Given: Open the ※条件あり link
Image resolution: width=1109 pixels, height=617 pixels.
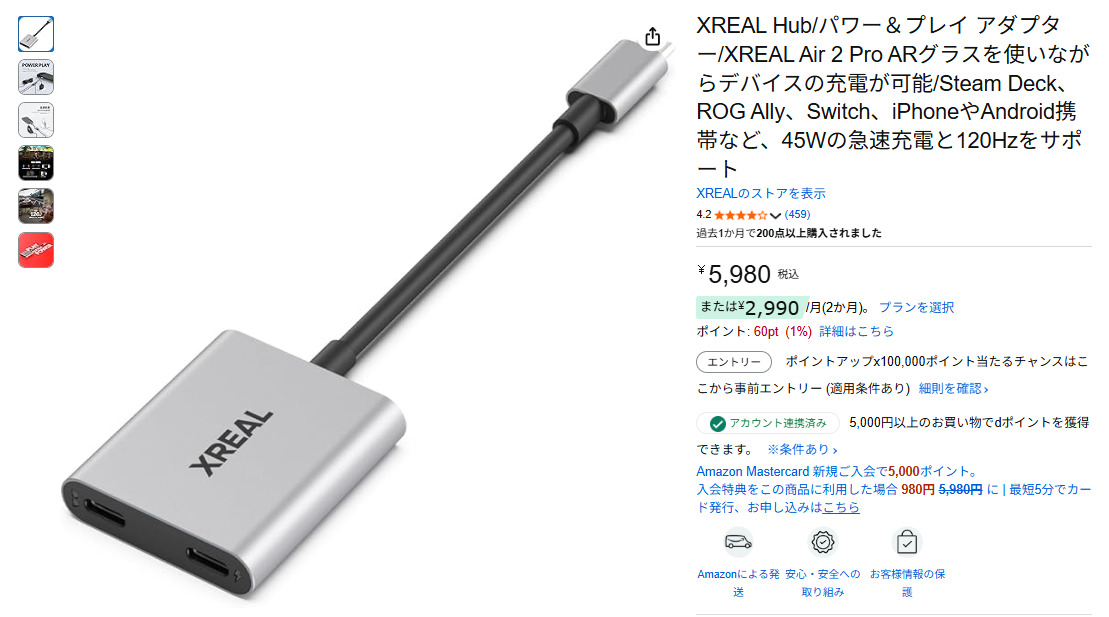Looking at the screenshot, I should 802,449.
